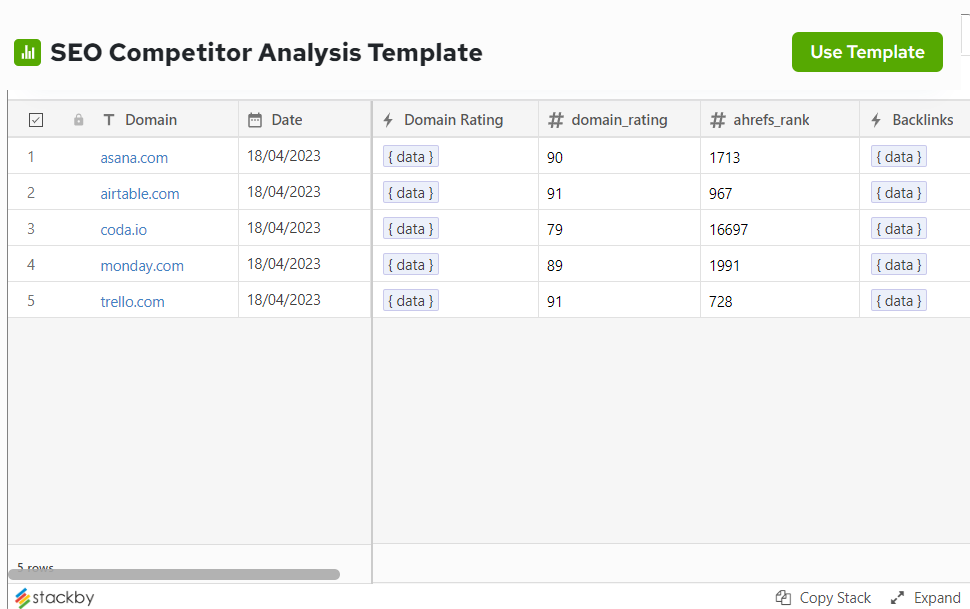Click the lightning icon beside Domain Rating
970x609 pixels.
click(388, 120)
